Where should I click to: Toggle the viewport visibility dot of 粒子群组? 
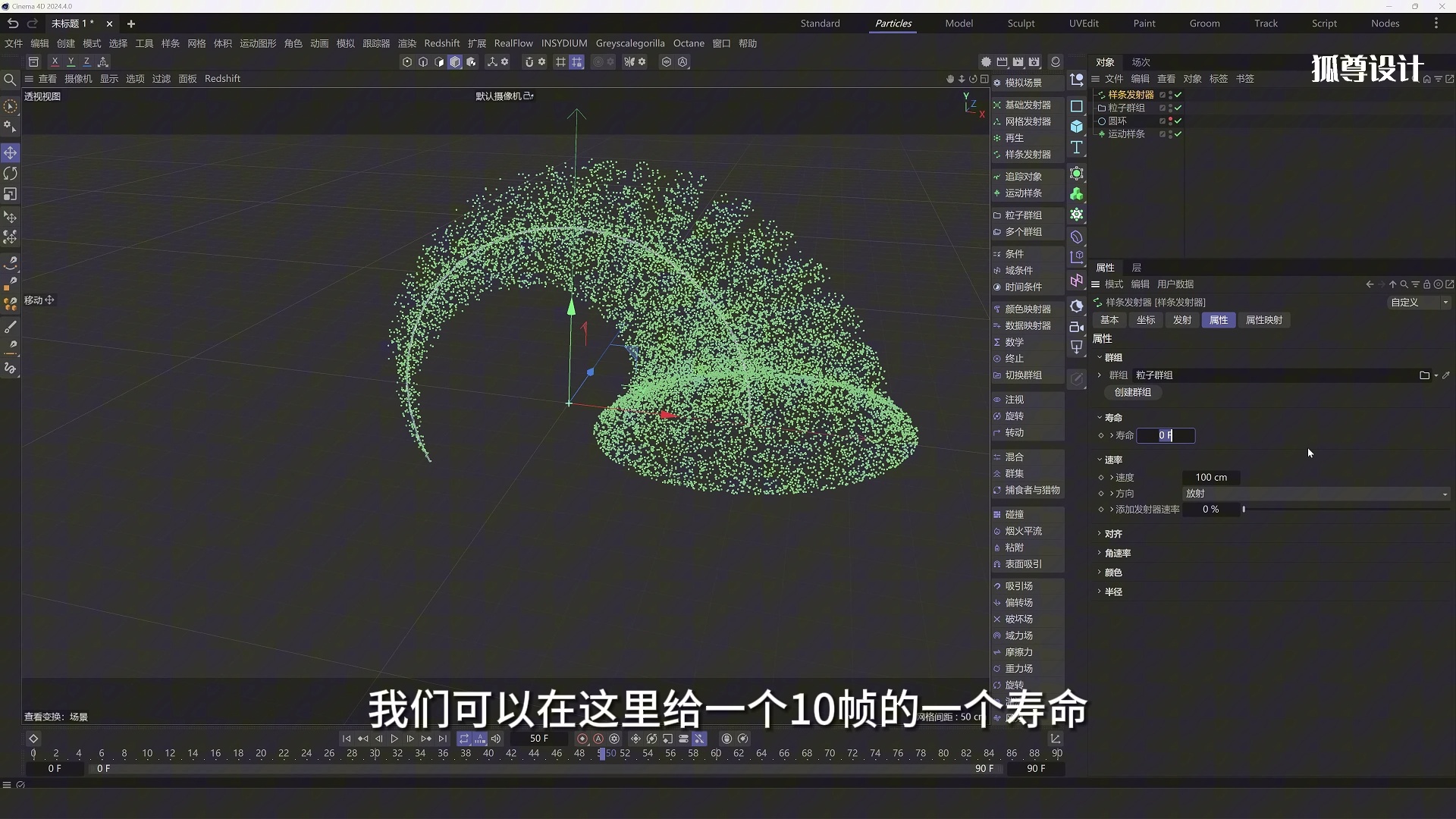[x=1170, y=106]
